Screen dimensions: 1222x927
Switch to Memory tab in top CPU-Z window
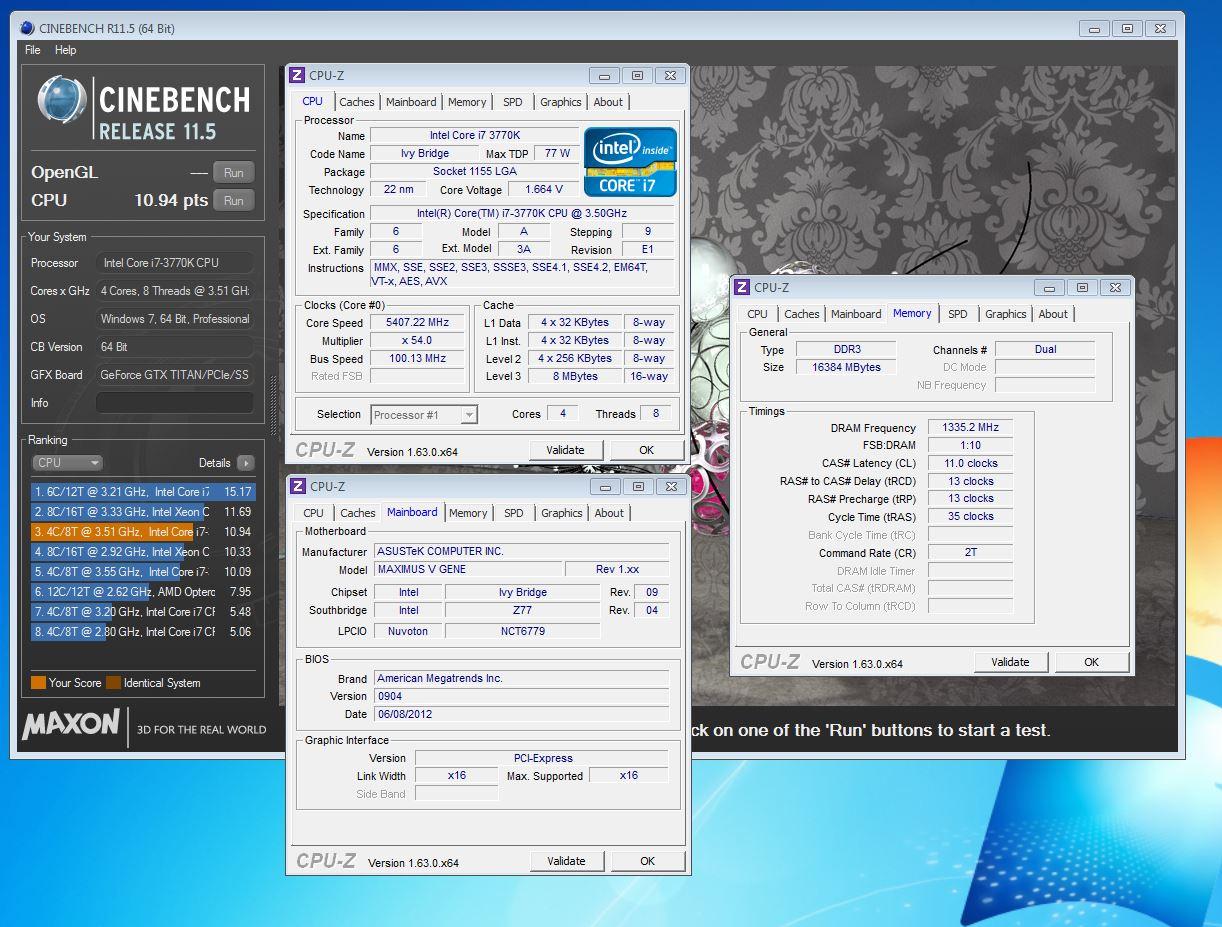467,102
